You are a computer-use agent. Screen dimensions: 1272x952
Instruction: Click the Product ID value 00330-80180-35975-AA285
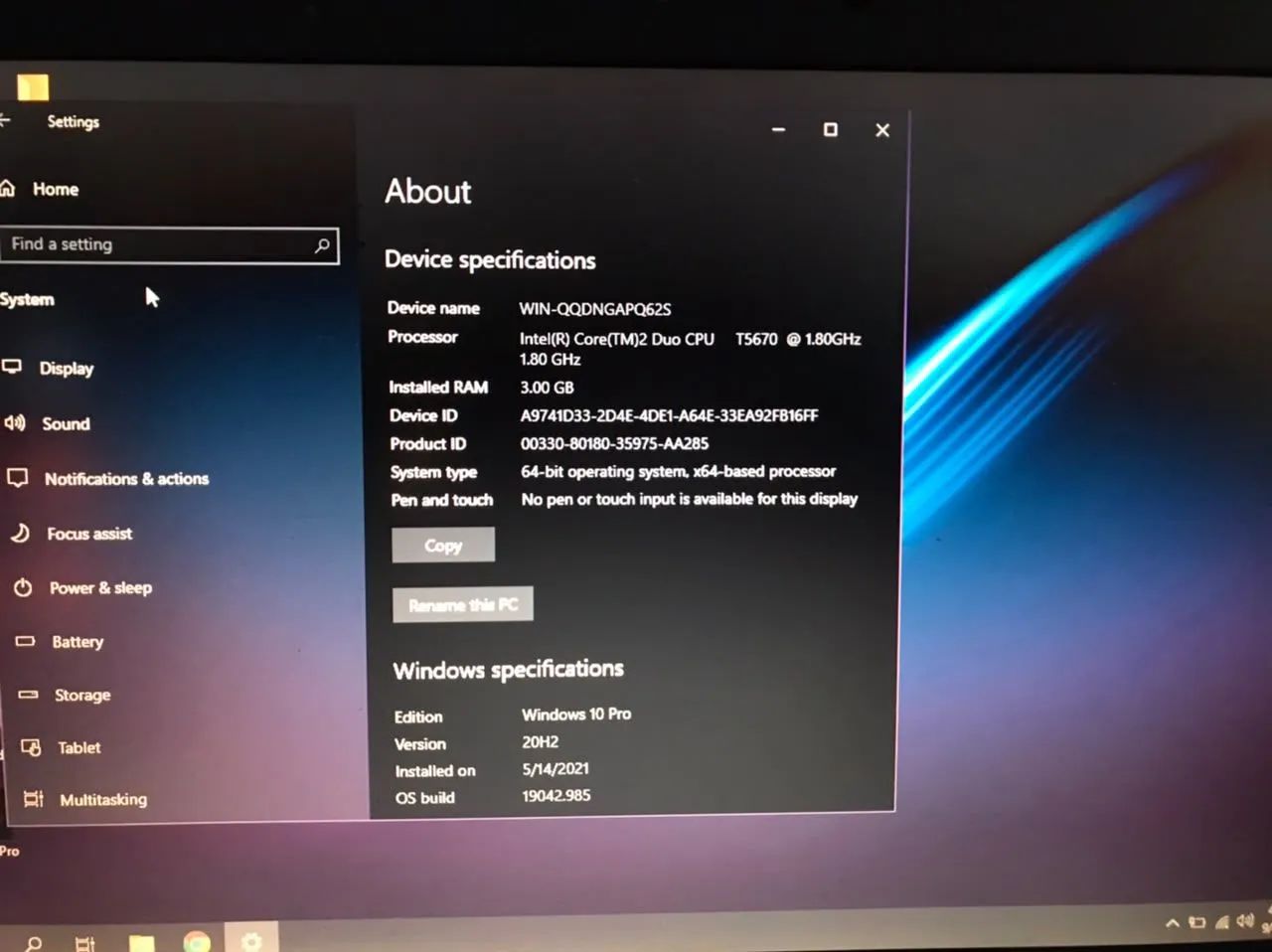point(614,443)
